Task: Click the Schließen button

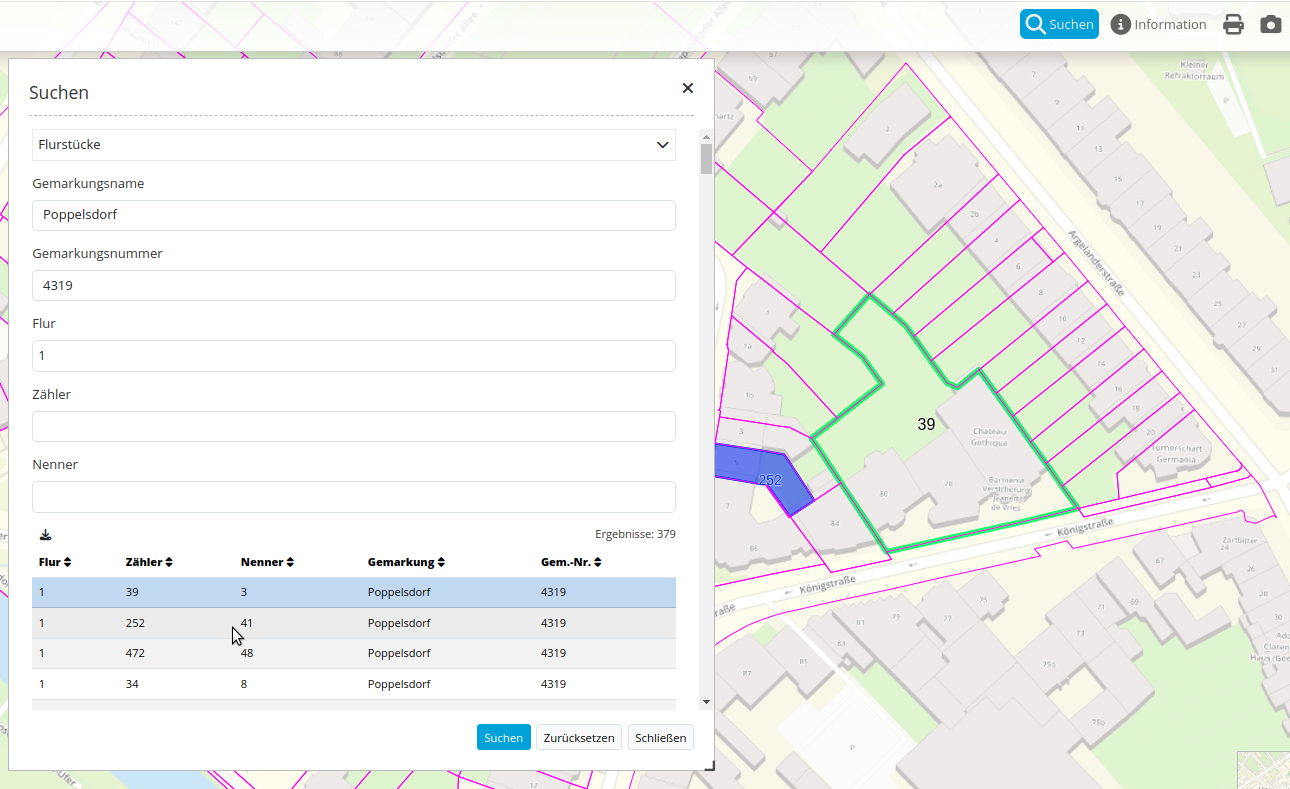Action: click(x=660, y=738)
